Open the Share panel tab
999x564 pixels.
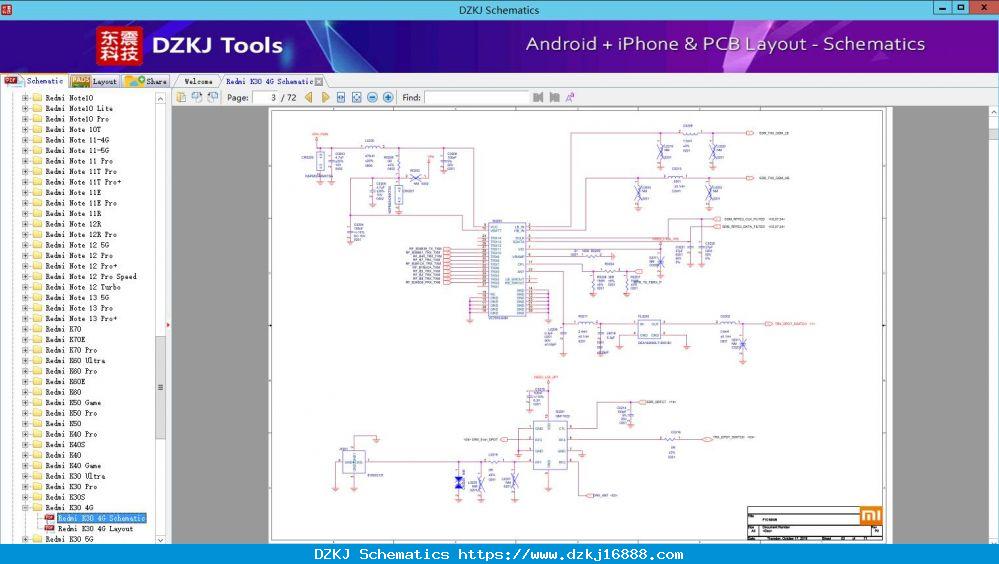pos(146,81)
